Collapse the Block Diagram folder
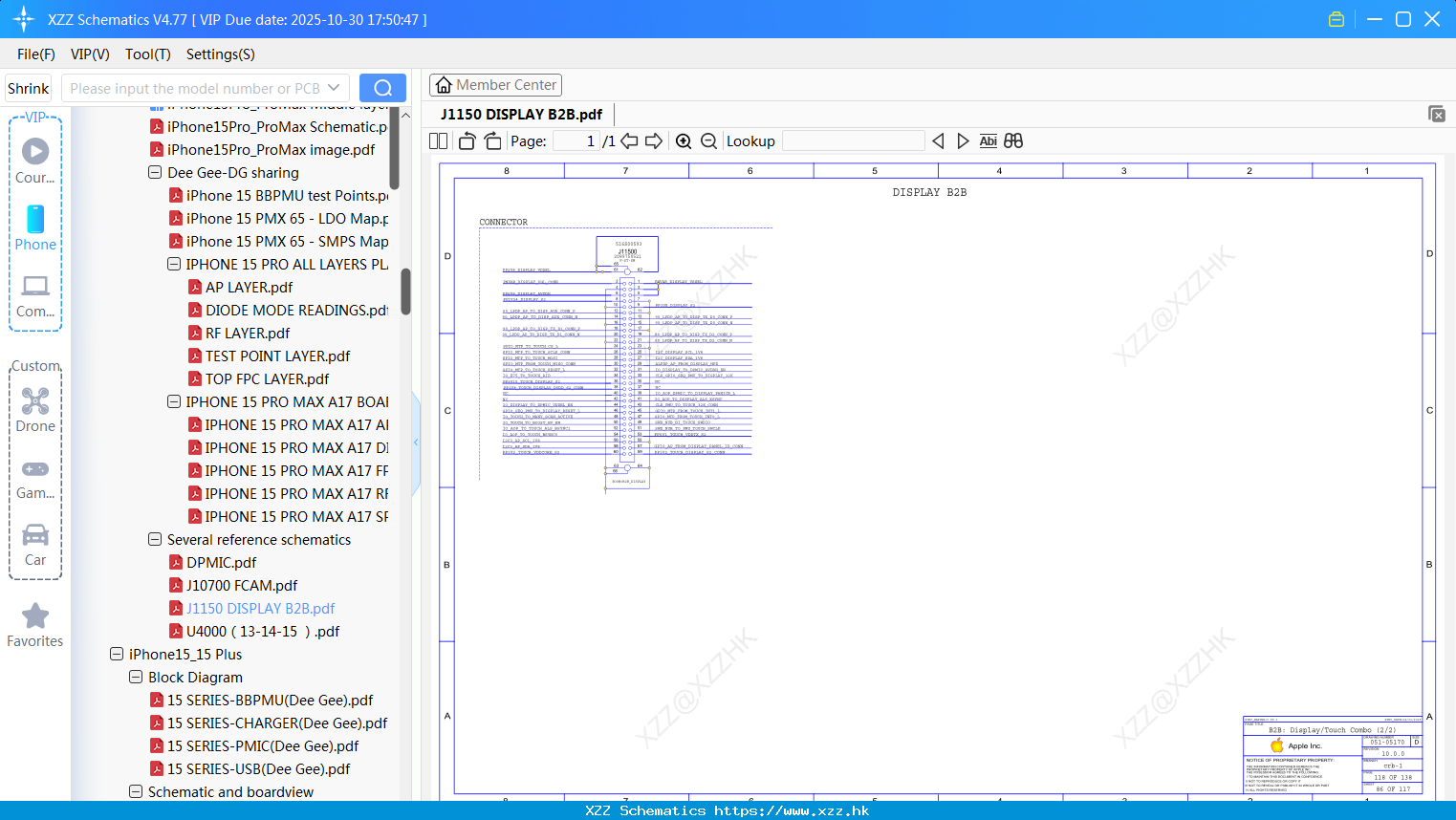This screenshot has width=1456, height=820. click(136, 678)
